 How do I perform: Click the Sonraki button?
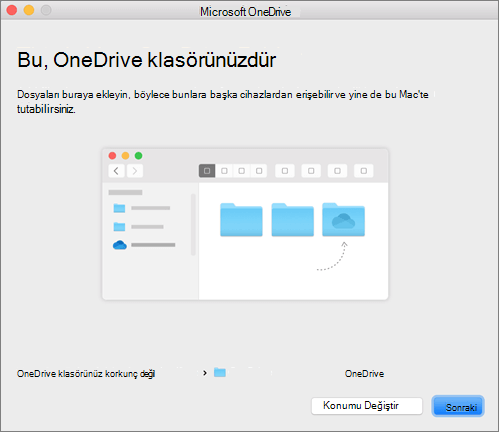point(458,406)
